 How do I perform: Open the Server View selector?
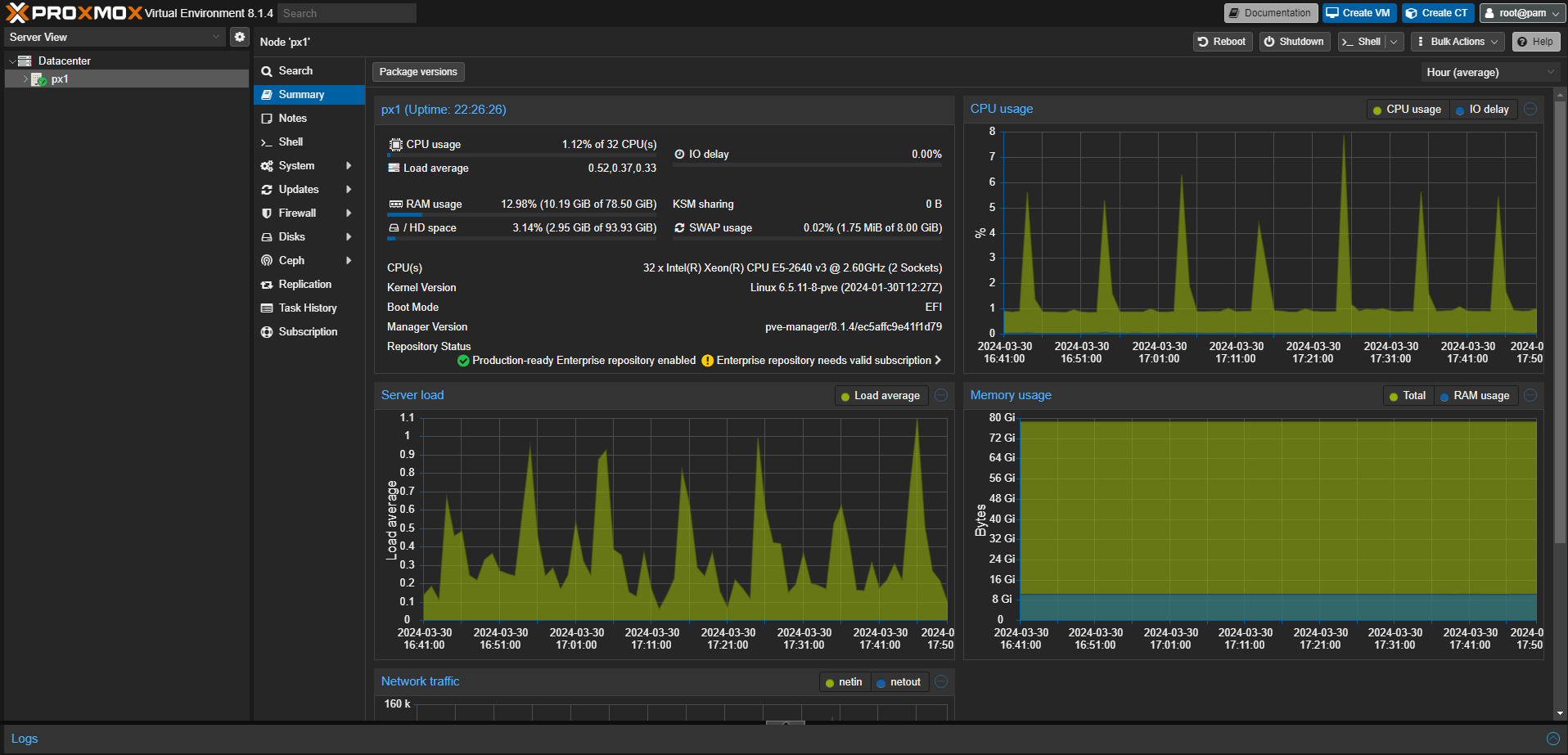(114, 37)
